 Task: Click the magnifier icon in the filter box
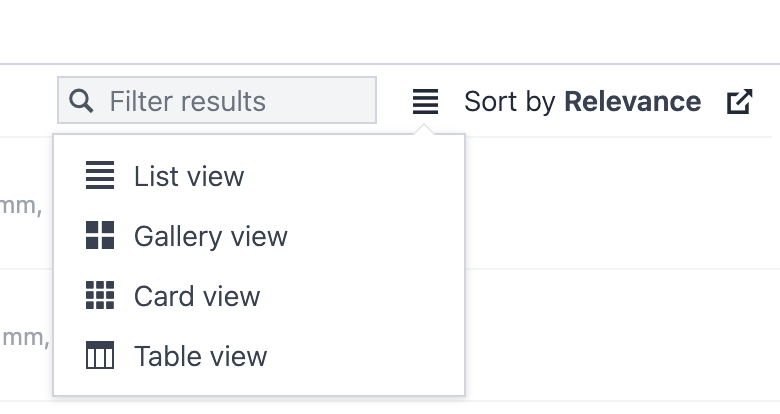tap(82, 101)
